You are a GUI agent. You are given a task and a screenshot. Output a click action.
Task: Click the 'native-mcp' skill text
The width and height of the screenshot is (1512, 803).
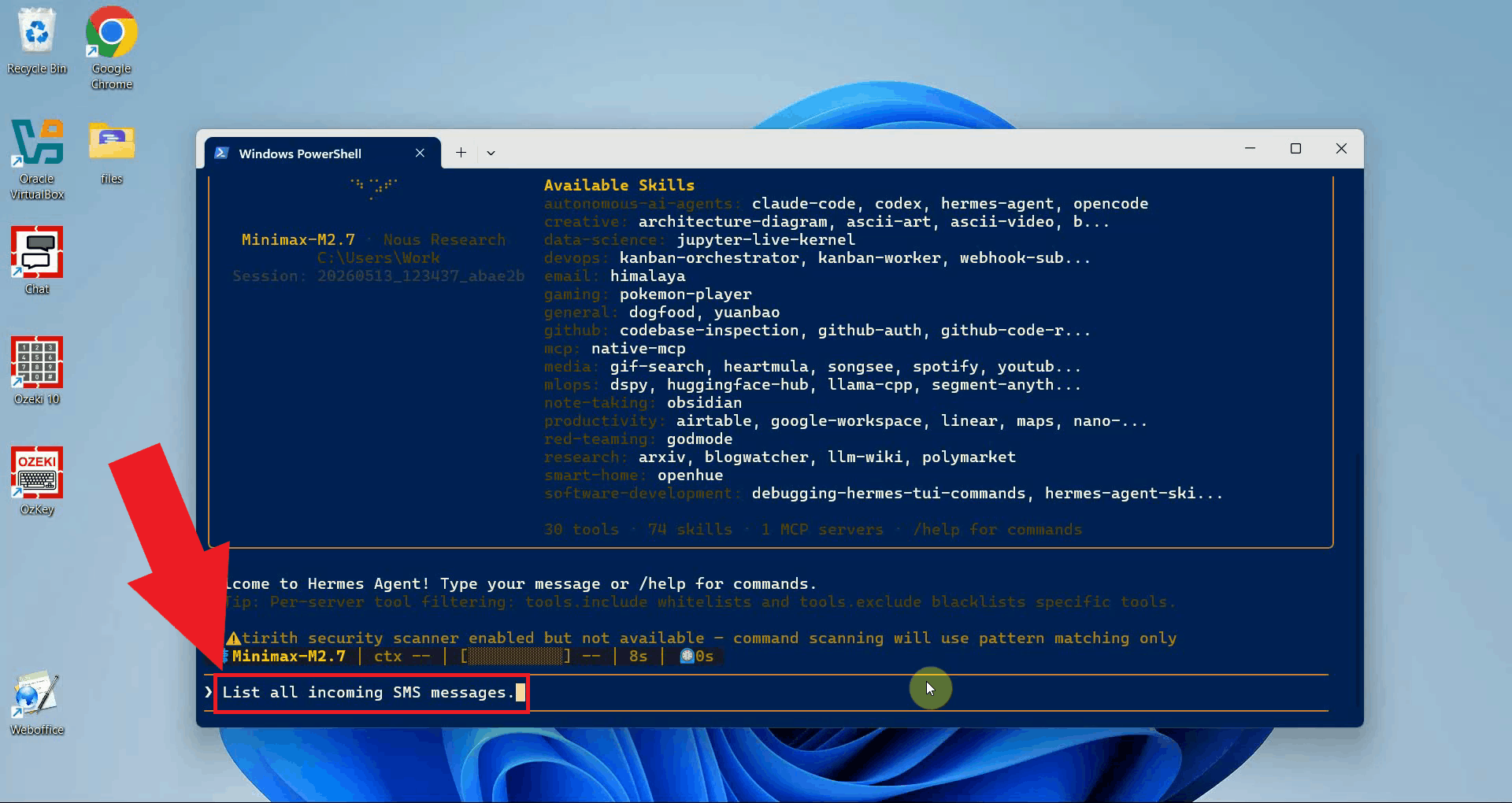(638, 349)
